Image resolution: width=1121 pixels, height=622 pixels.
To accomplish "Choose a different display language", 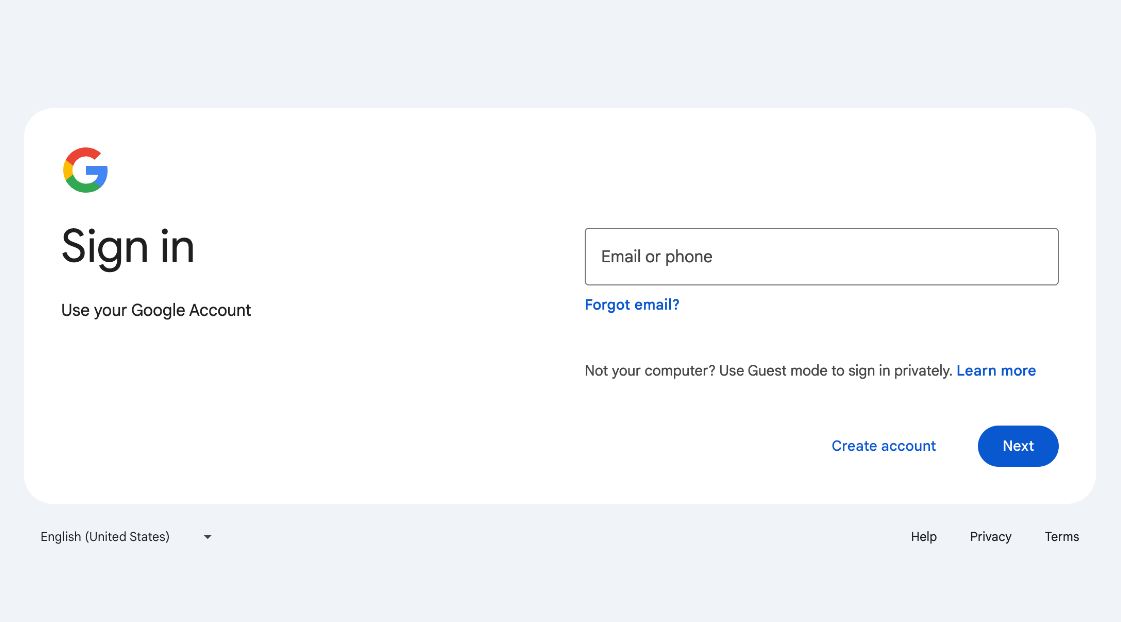I will (125, 537).
